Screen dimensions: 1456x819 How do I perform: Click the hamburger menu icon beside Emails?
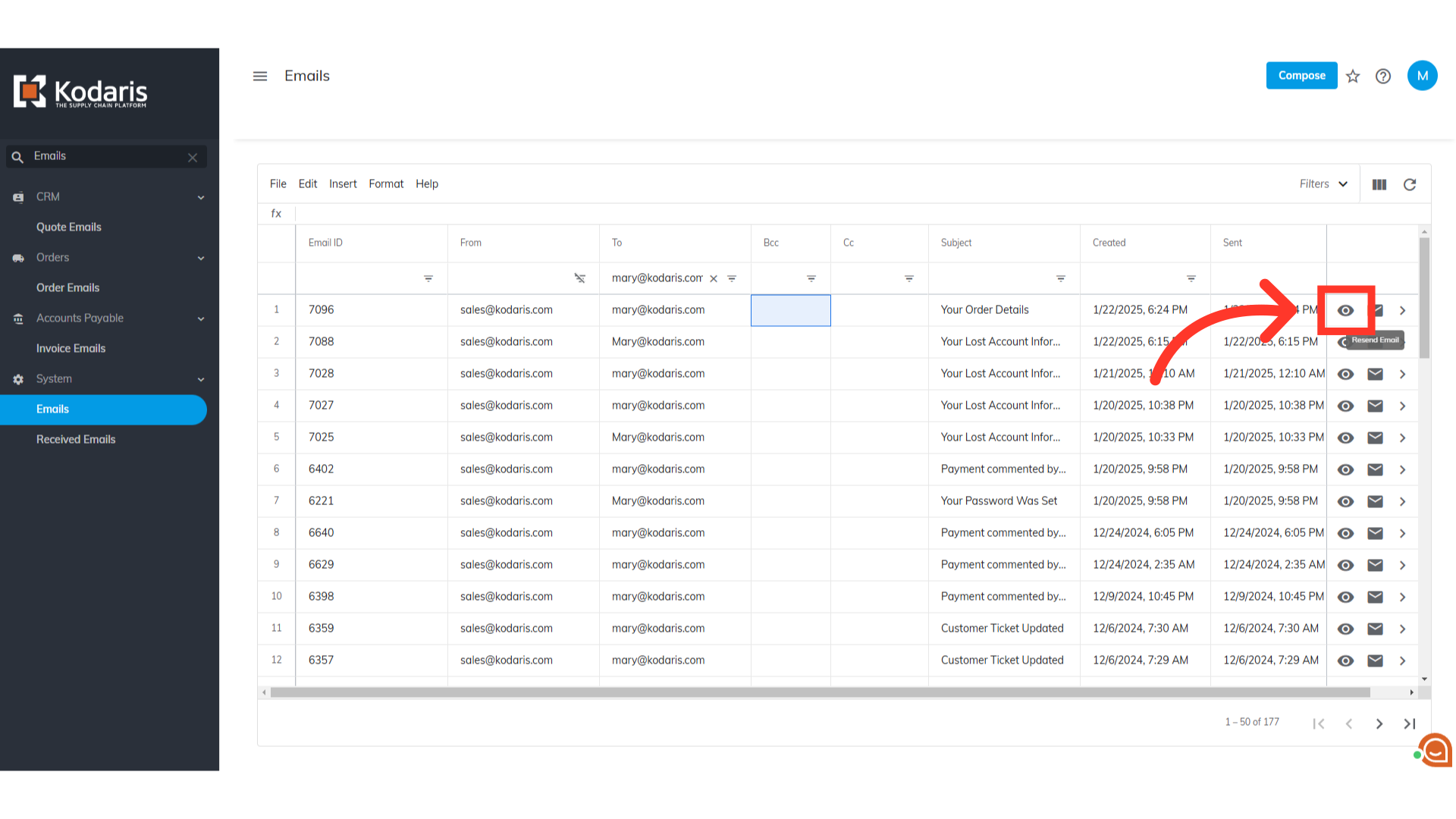coord(260,76)
